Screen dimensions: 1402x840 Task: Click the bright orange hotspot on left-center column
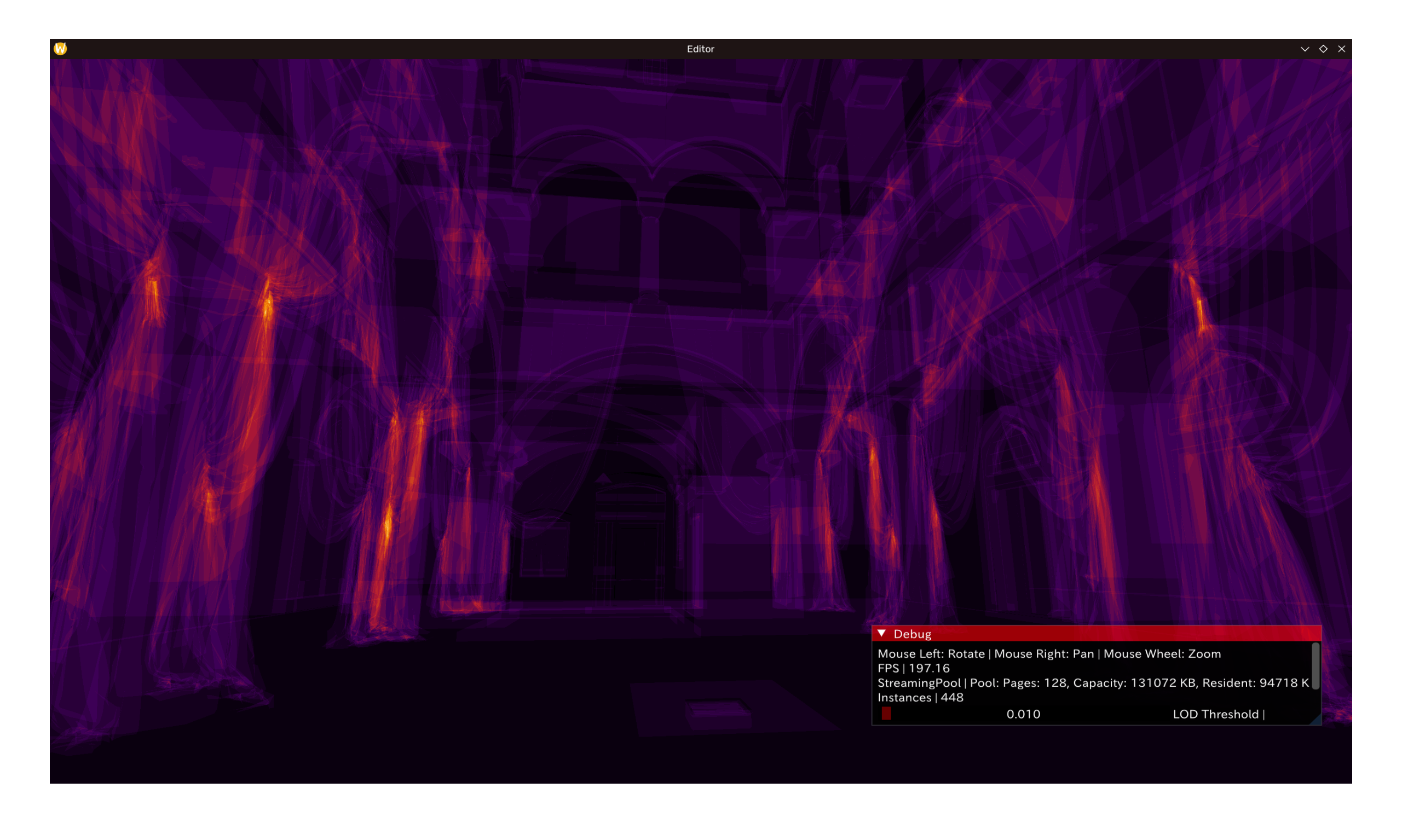click(x=388, y=524)
